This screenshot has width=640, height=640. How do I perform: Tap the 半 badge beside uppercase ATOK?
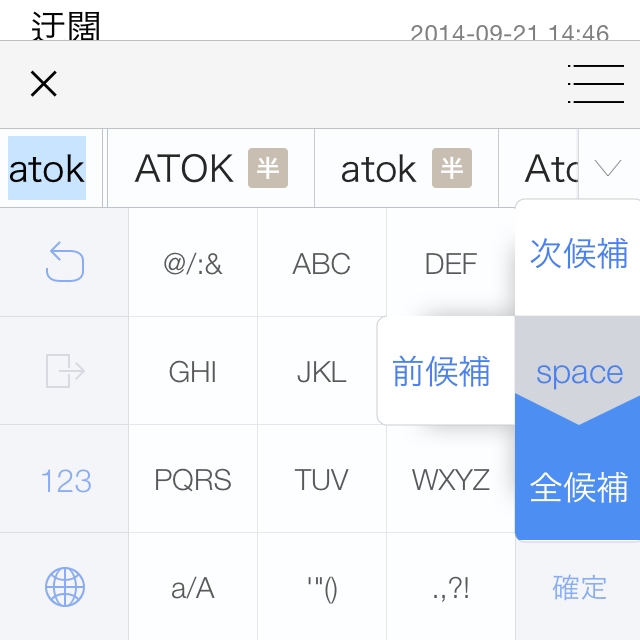268,168
